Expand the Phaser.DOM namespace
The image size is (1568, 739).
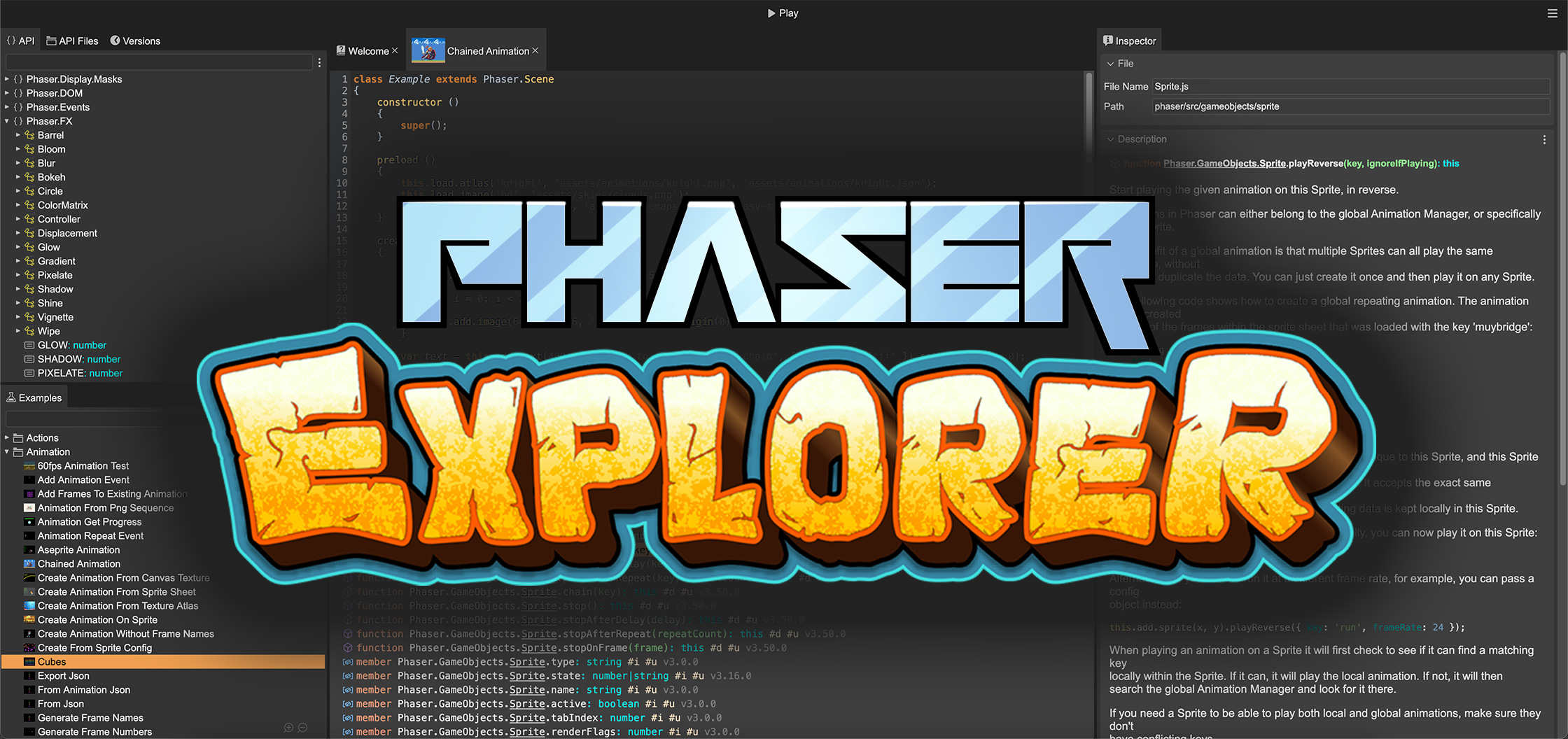click(7, 93)
